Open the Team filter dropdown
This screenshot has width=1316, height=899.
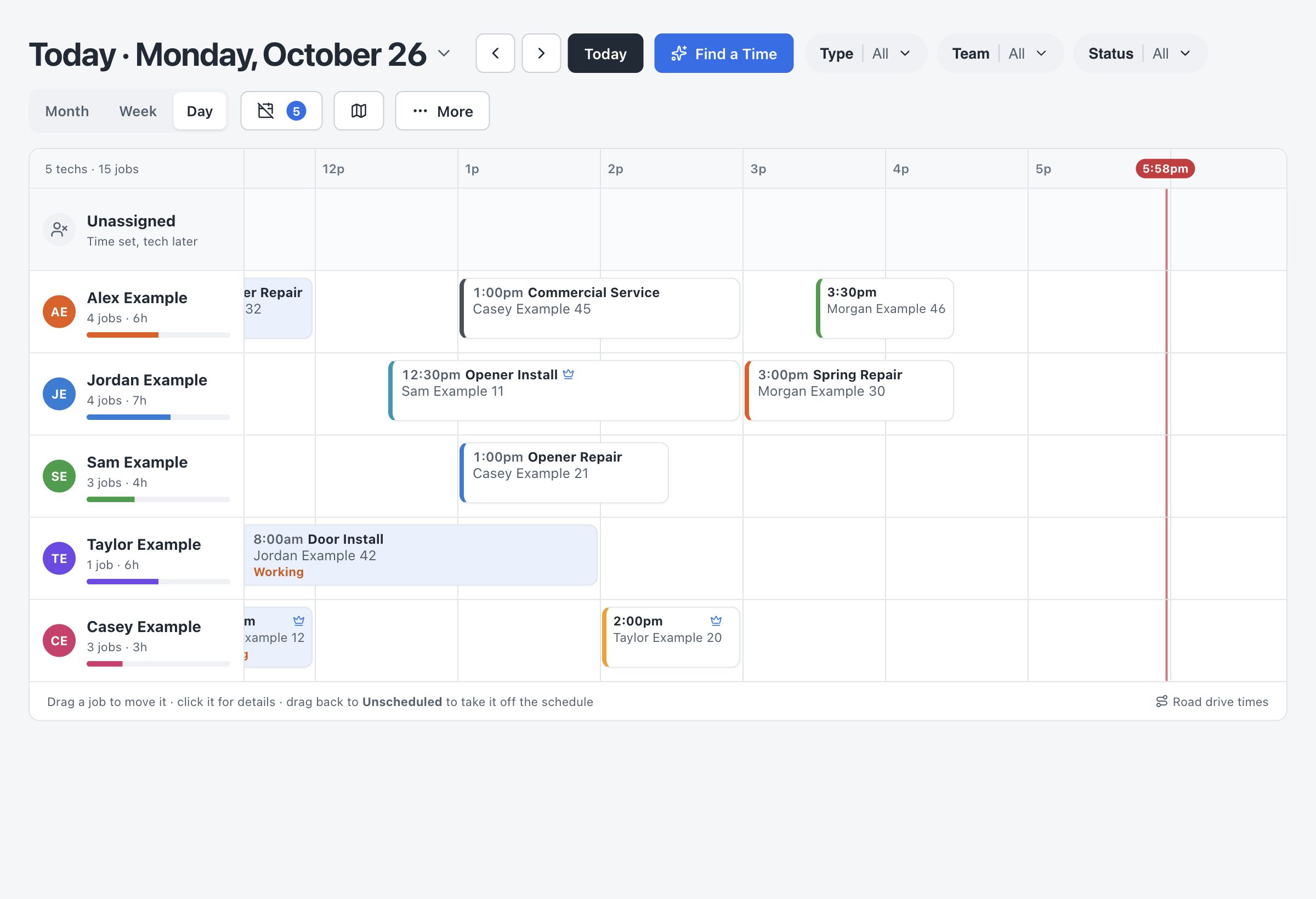point(1000,53)
